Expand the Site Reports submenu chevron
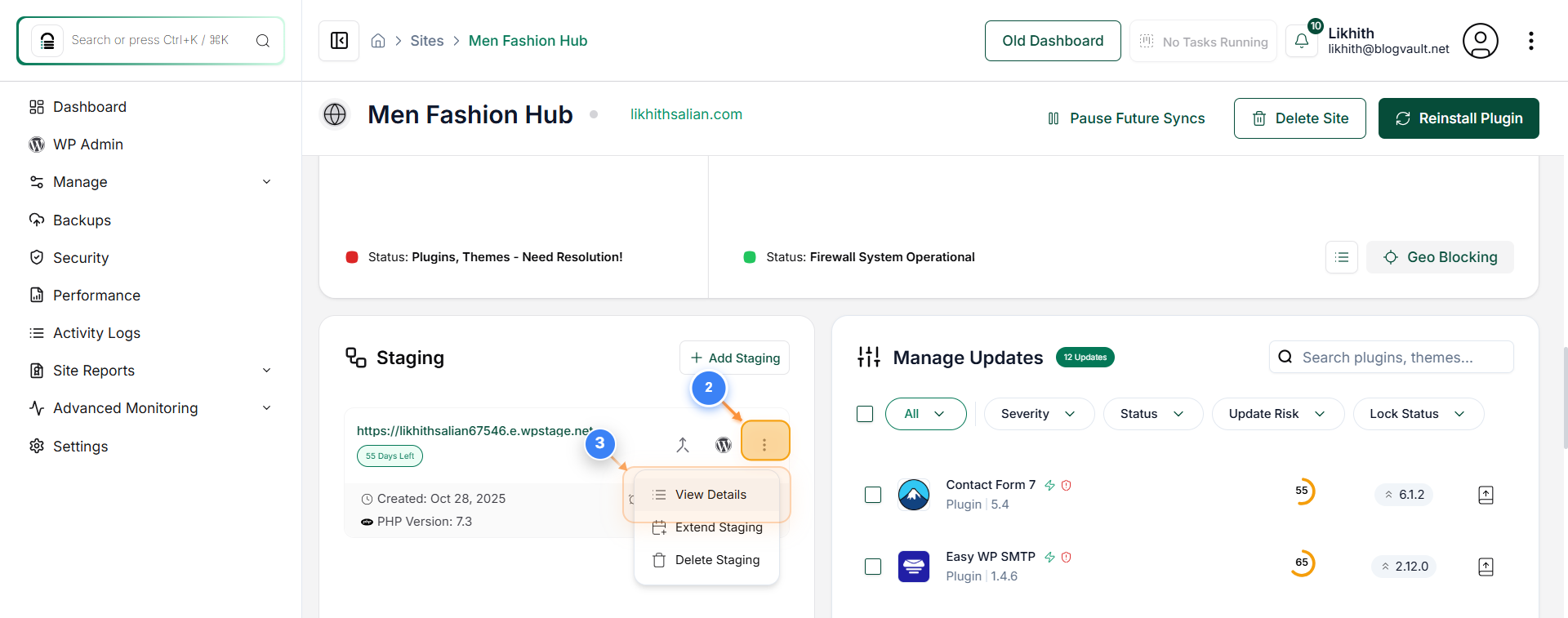 [x=266, y=371]
